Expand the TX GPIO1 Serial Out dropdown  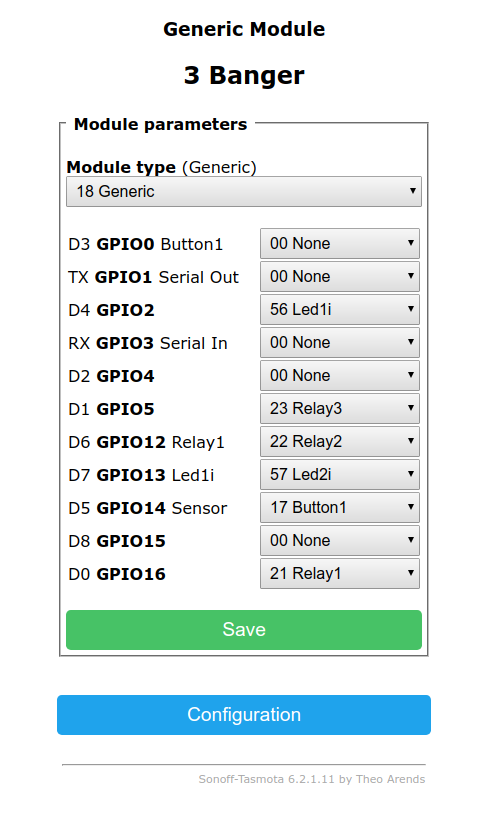339,277
